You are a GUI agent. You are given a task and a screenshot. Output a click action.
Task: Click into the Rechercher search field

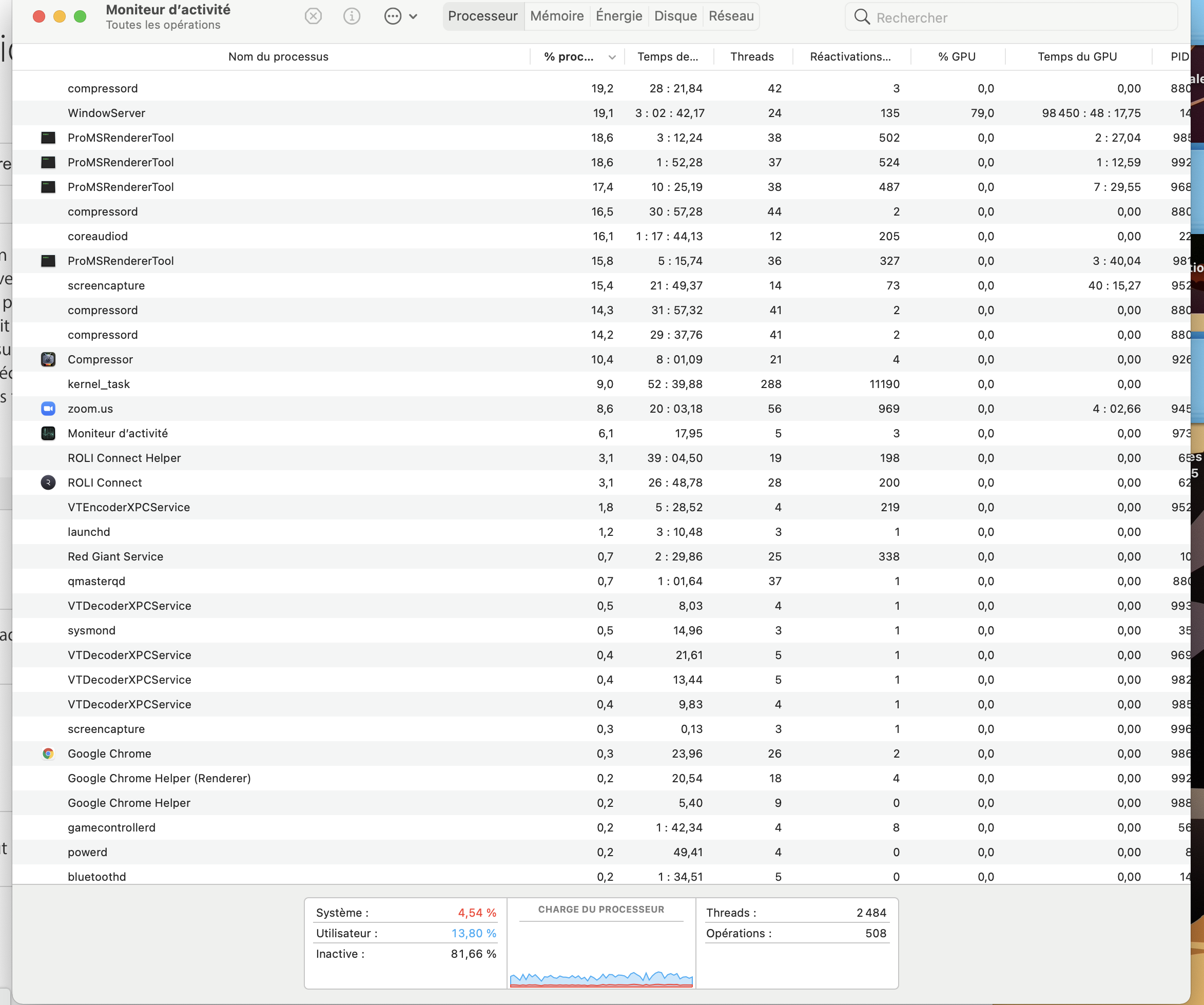point(1021,18)
